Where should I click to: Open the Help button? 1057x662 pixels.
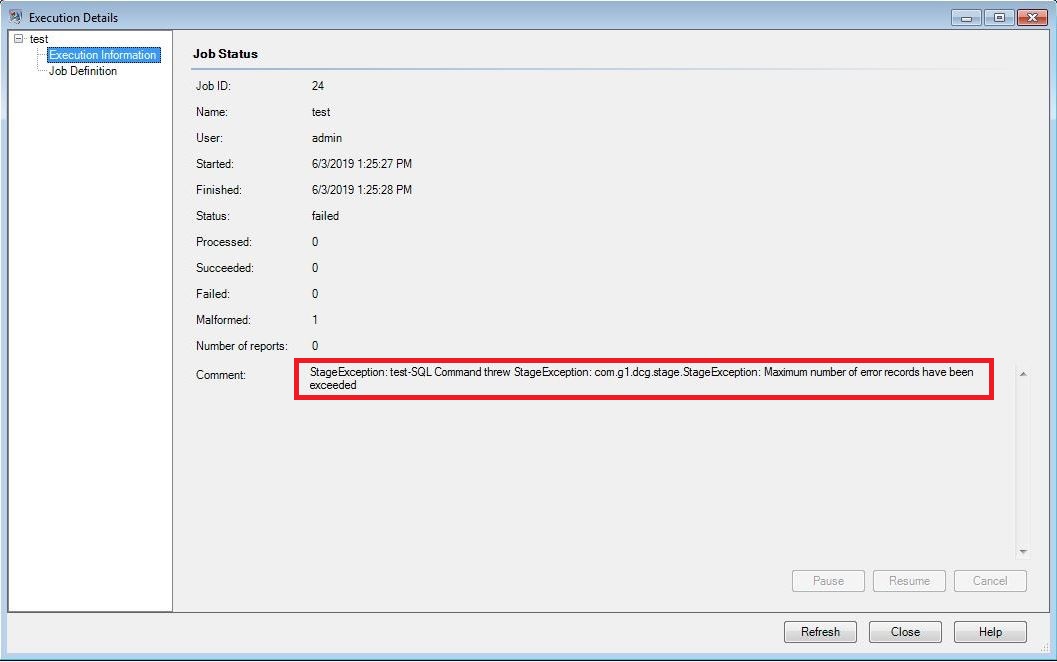990,632
